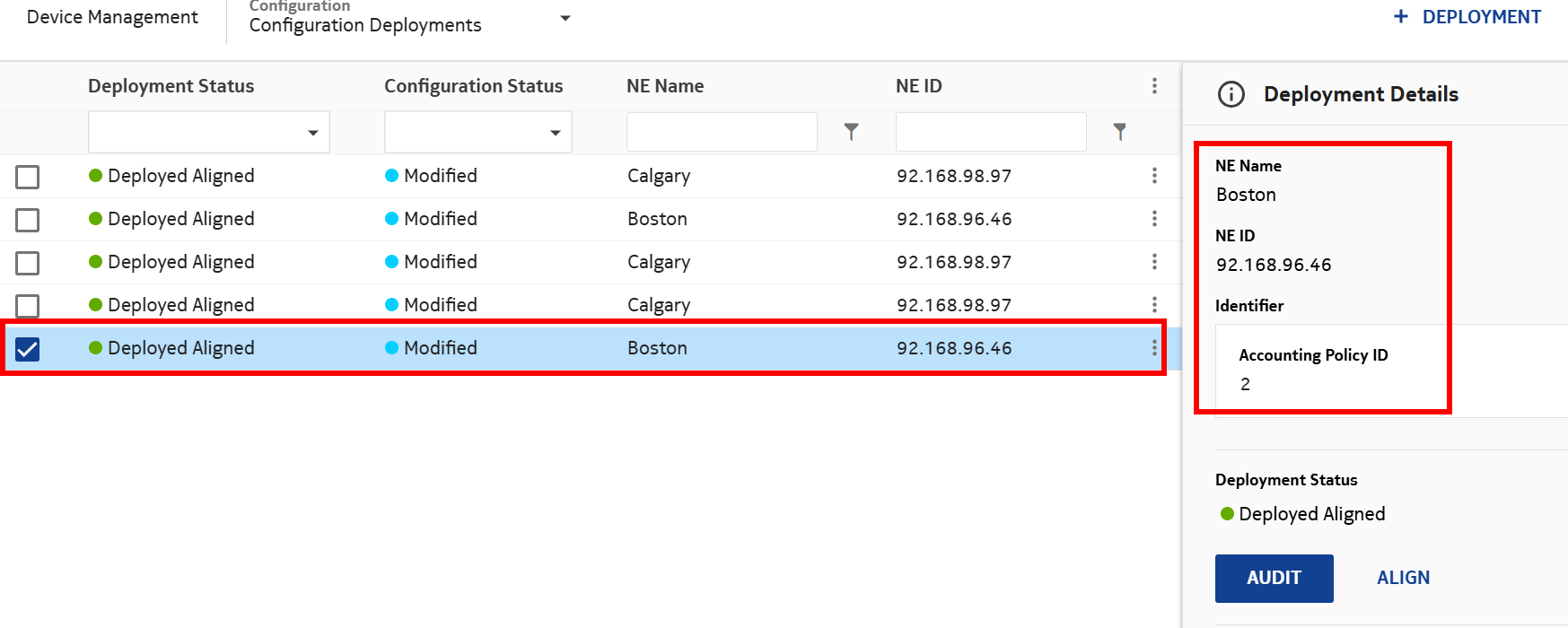Viewport: 1568px width, 628px height.
Task: Create a new deployment with + DEPLOYMENT
Action: pyautogui.click(x=1467, y=17)
